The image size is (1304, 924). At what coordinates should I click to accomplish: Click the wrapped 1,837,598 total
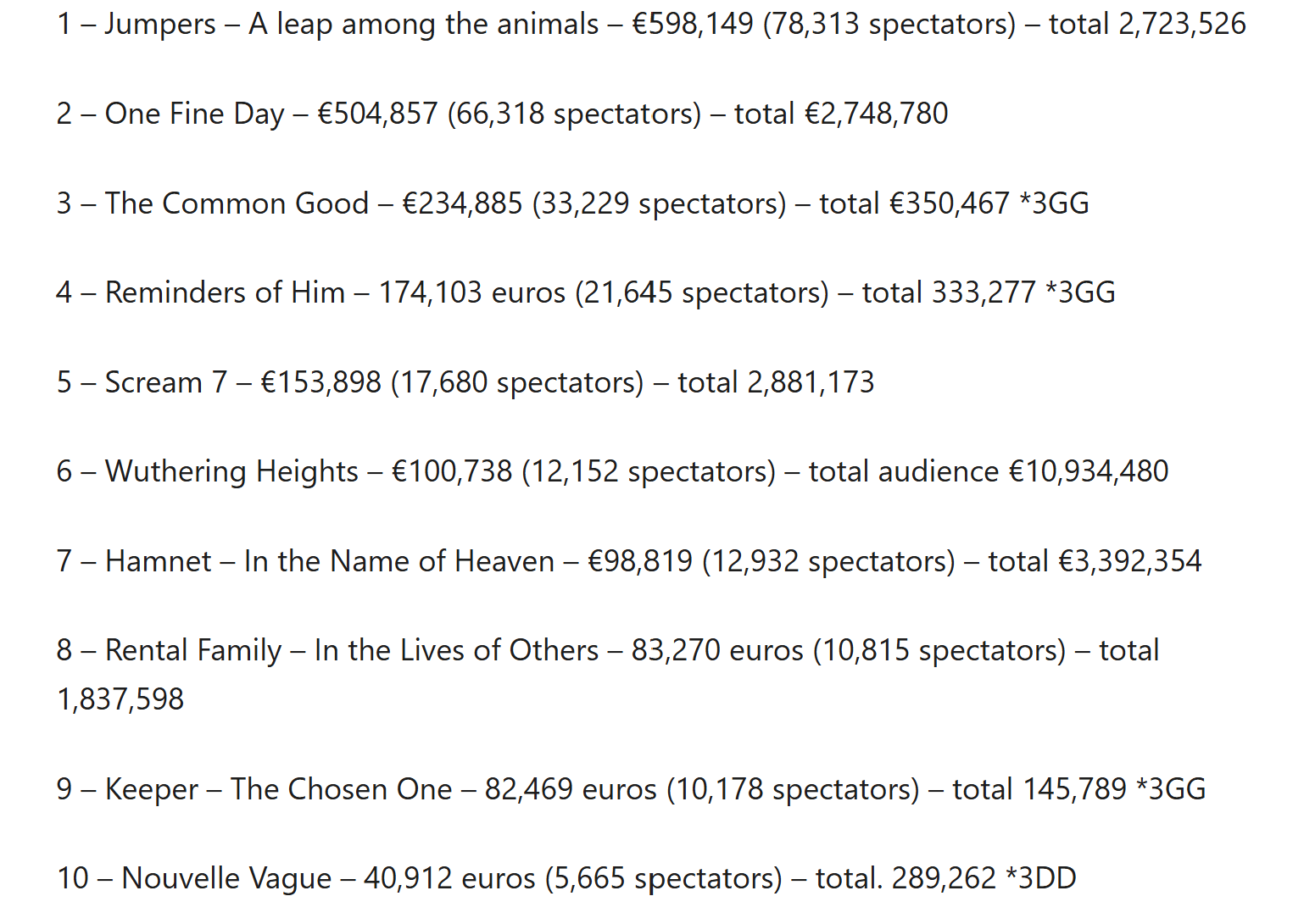click(120, 699)
